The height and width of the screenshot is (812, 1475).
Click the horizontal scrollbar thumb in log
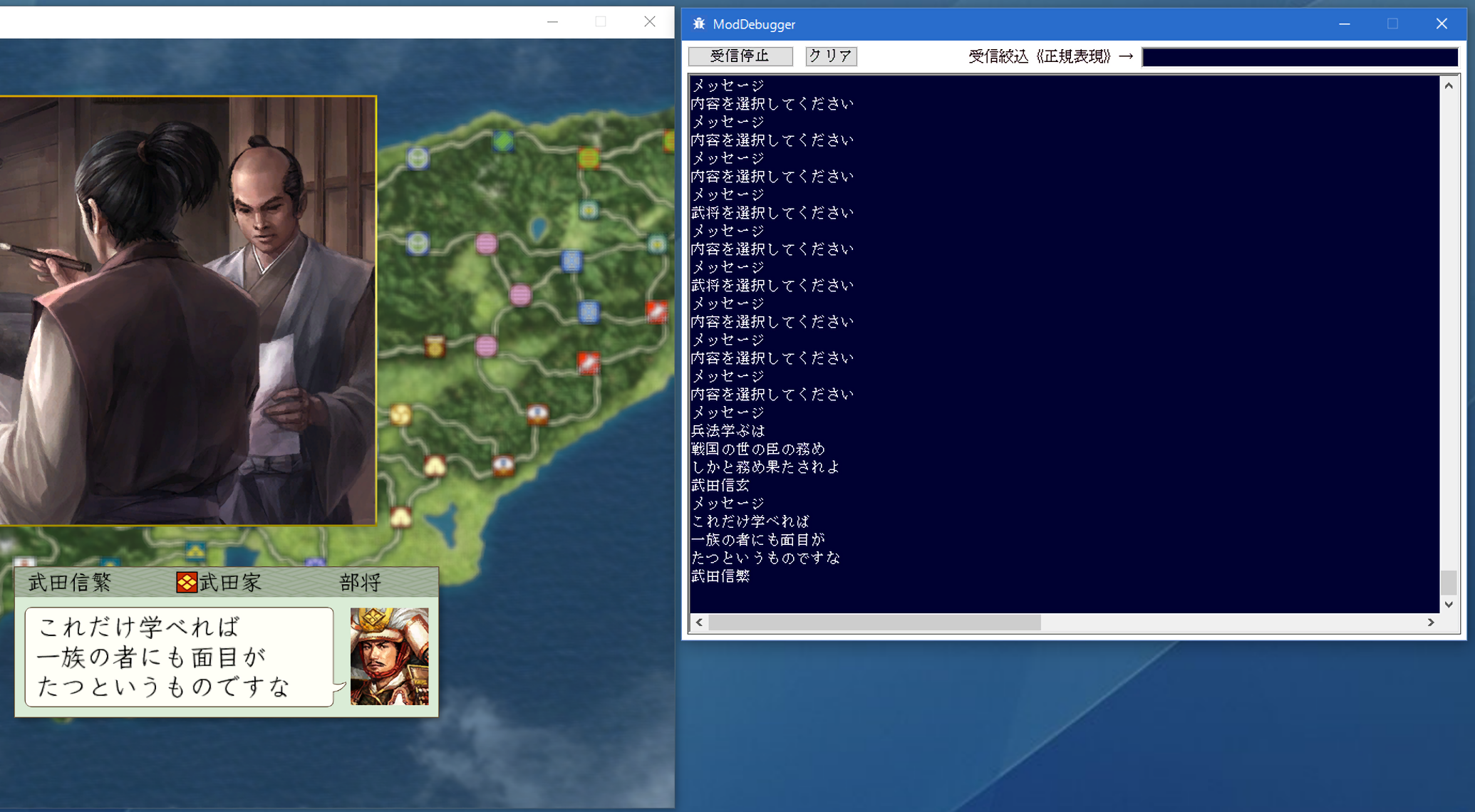point(874,623)
